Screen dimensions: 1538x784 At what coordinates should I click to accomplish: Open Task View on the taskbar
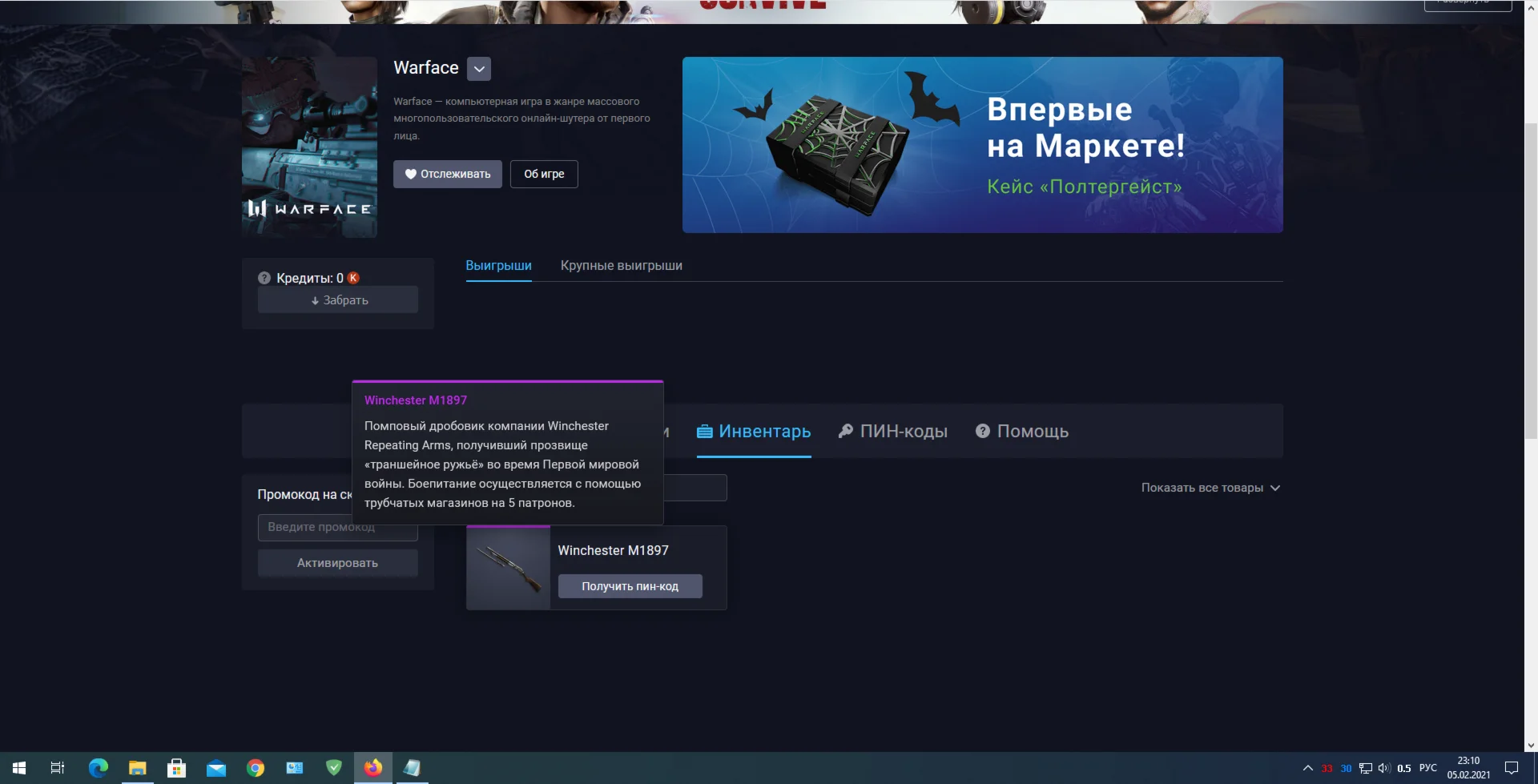click(58, 768)
